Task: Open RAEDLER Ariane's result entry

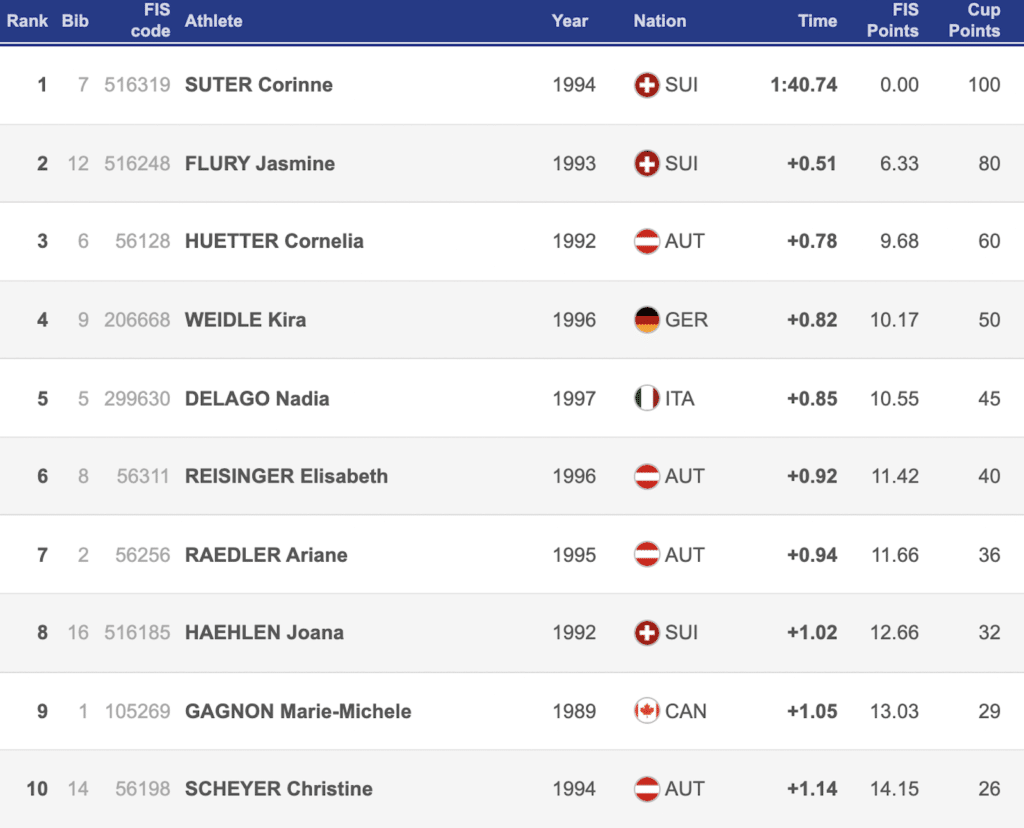Action: point(266,555)
